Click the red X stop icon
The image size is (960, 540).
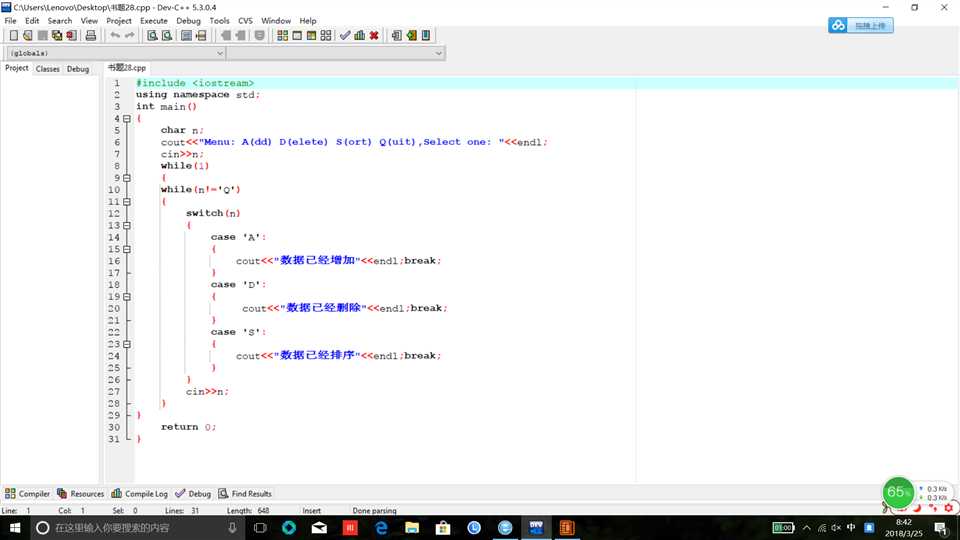coord(374,36)
